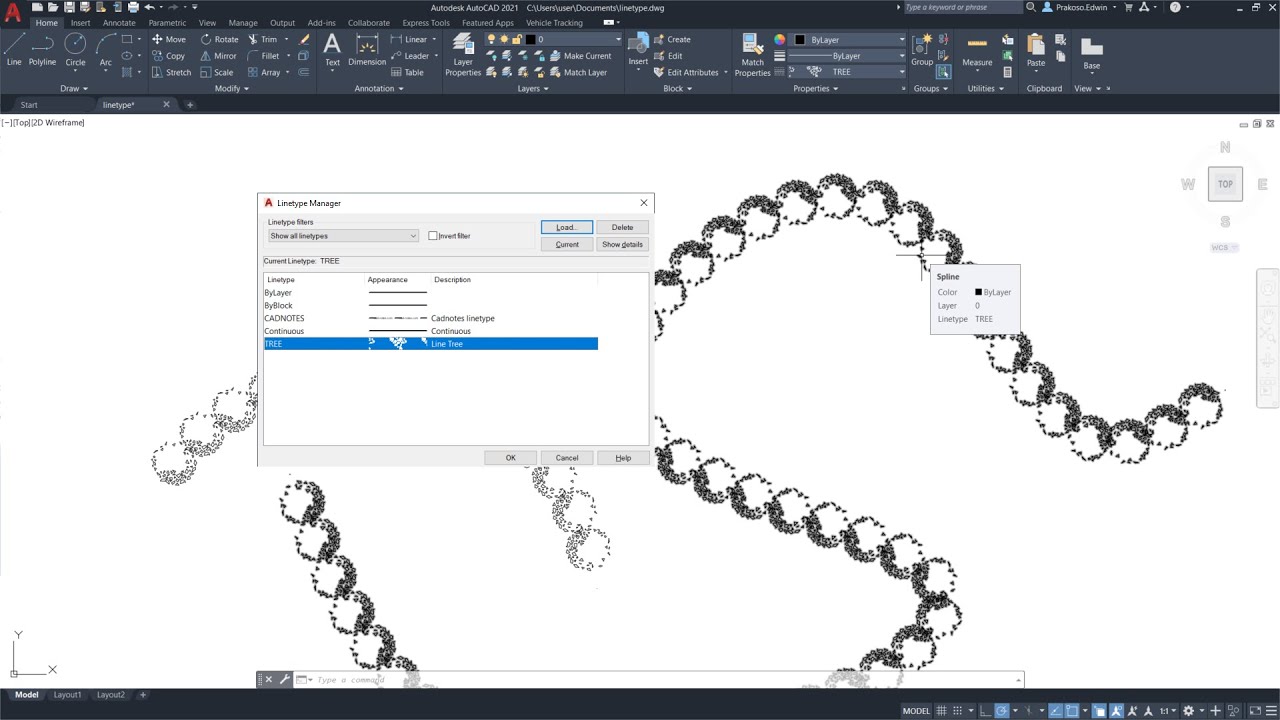1280x720 pixels.
Task: Expand the Draw panel
Action: tap(73, 88)
